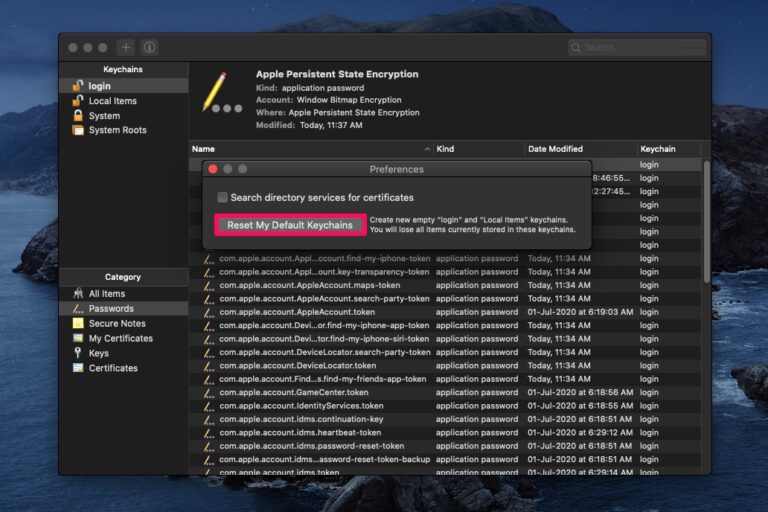Select Certificates category label
Screen dimensions: 768x512
click(113, 368)
